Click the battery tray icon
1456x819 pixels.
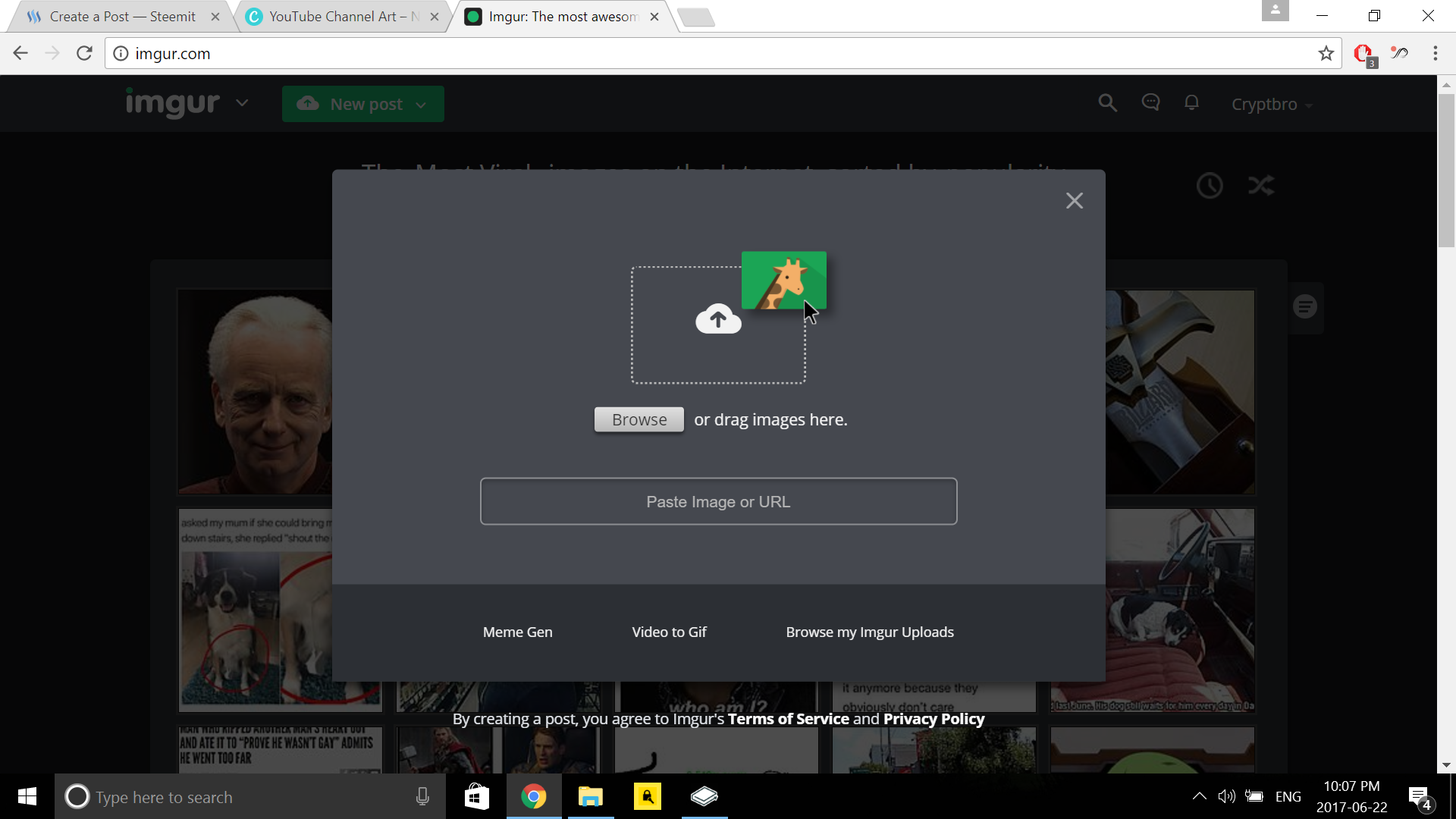pyautogui.click(x=1254, y=796)
